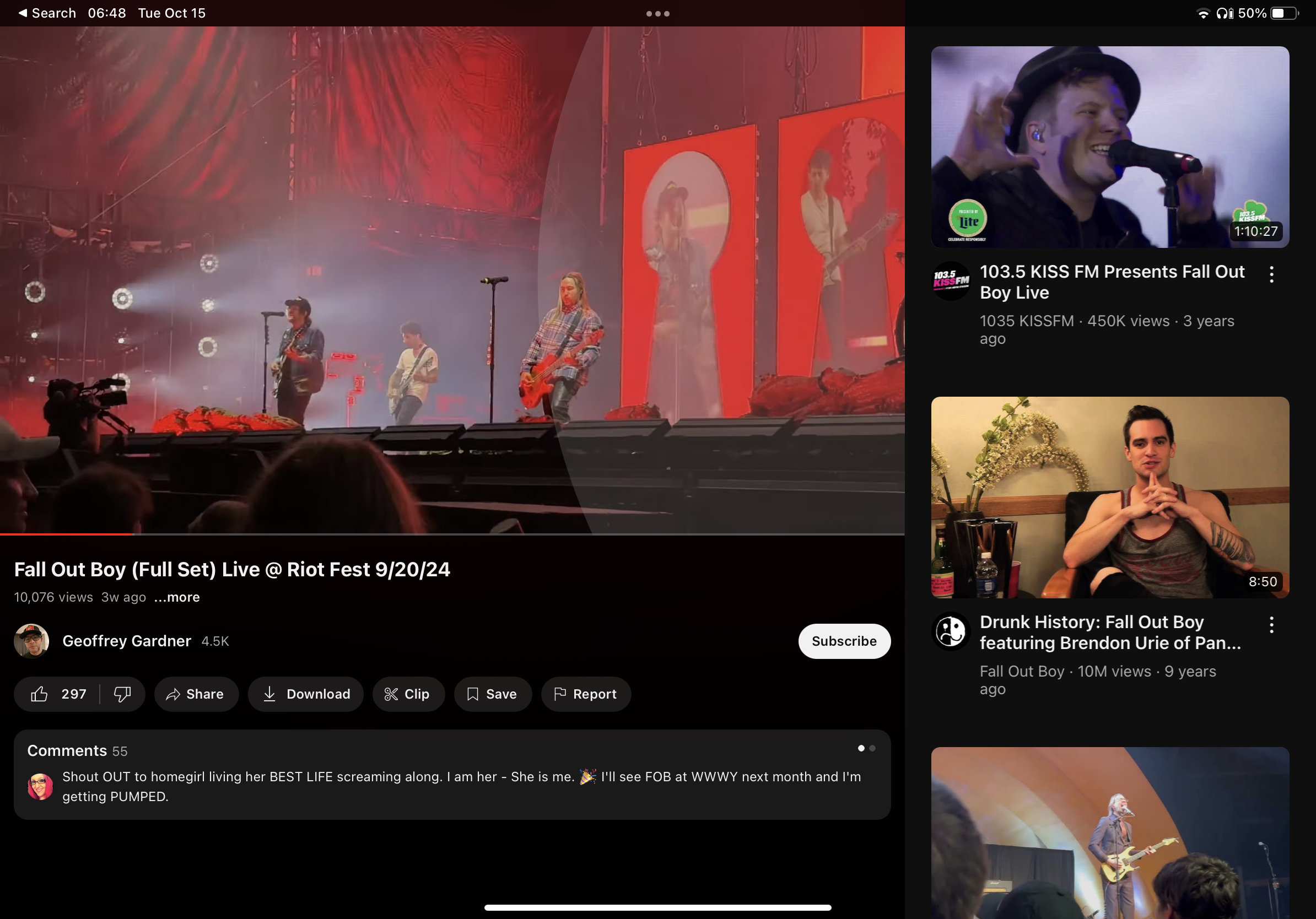
Task: Tap the Wi-Fi status icon
Action: [1203, 13]
